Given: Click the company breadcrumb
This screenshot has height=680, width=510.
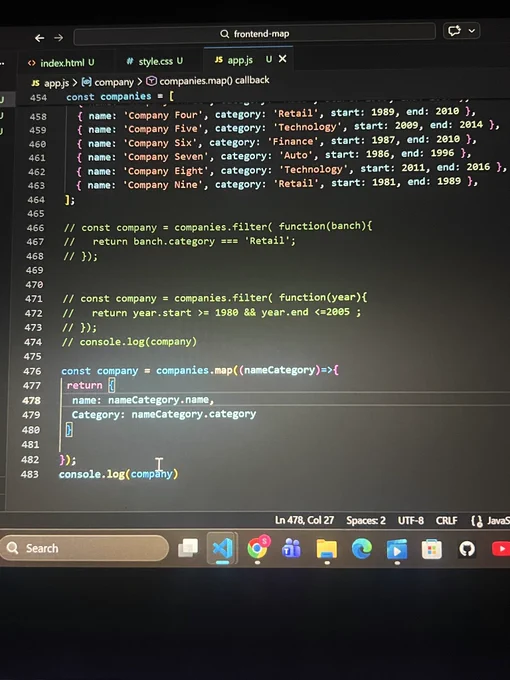Looking at the screenshot, I should click(108, 82).
